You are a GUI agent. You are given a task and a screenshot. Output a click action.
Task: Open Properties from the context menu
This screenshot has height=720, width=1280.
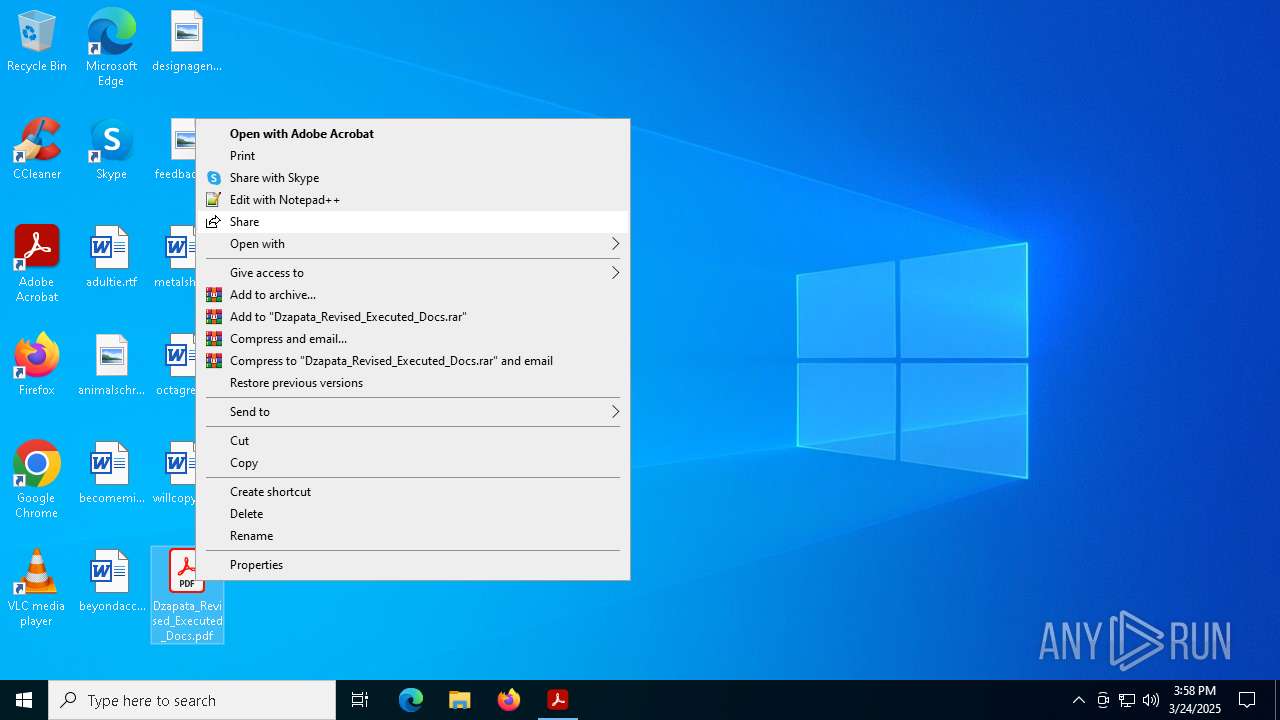click(413, 565)
